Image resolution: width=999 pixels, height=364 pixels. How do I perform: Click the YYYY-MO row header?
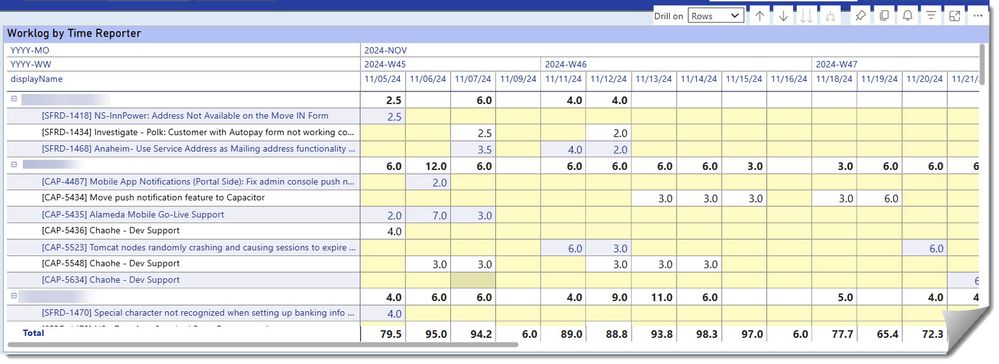coord(29,50)
